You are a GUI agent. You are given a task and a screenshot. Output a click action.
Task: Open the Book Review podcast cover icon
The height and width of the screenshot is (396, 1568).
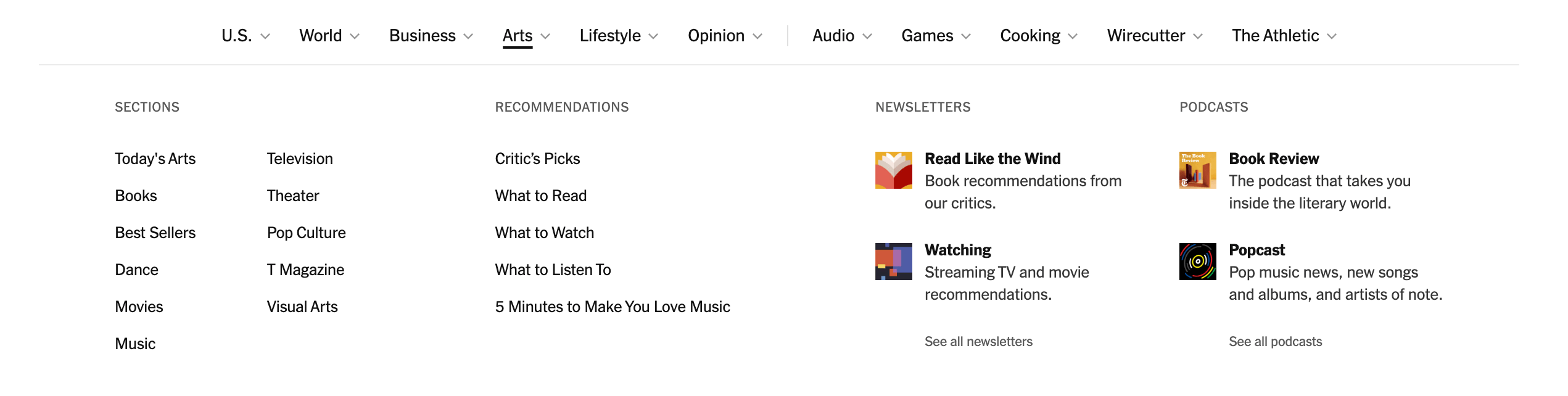point(1197,170)
